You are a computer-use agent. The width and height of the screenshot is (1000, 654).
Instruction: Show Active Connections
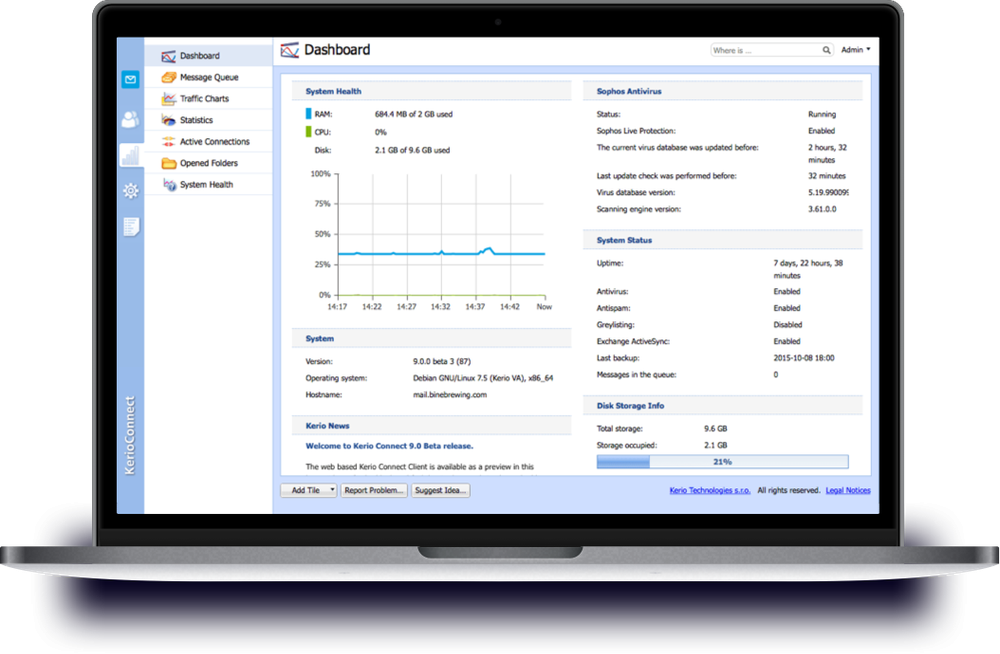209,142
